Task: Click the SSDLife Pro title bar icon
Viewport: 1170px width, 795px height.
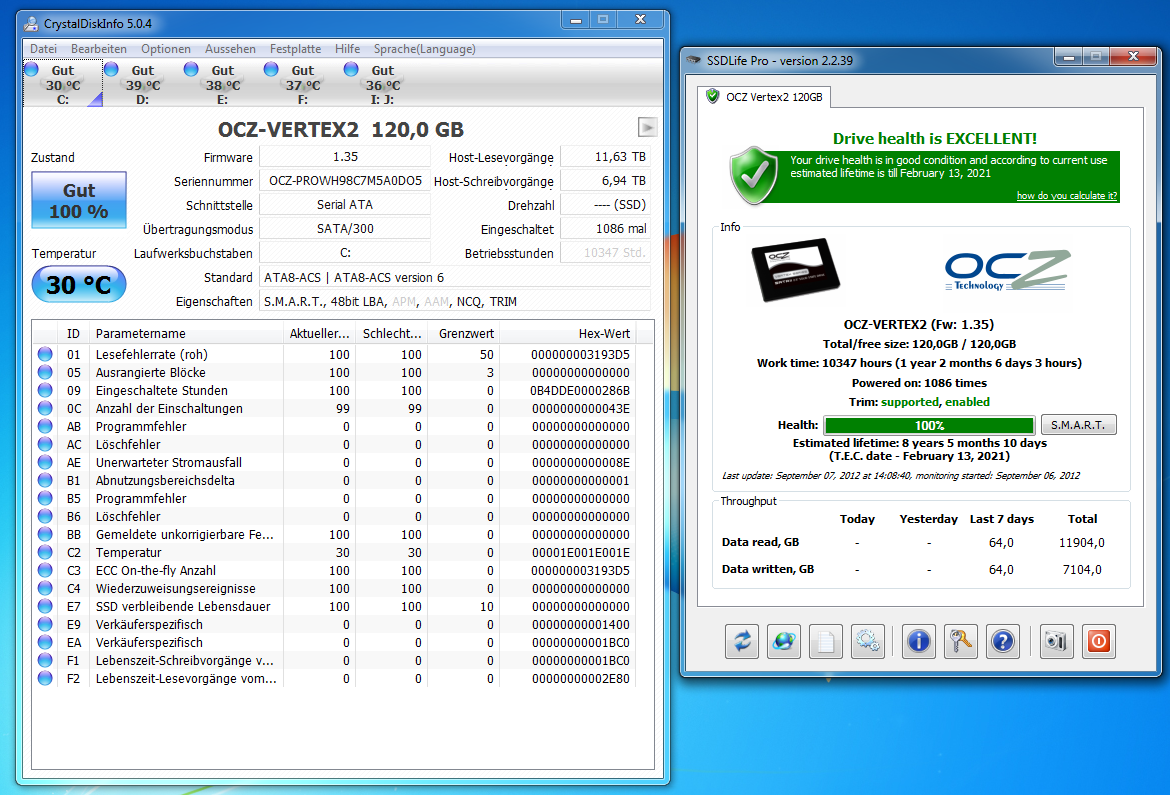Action: 694,60
